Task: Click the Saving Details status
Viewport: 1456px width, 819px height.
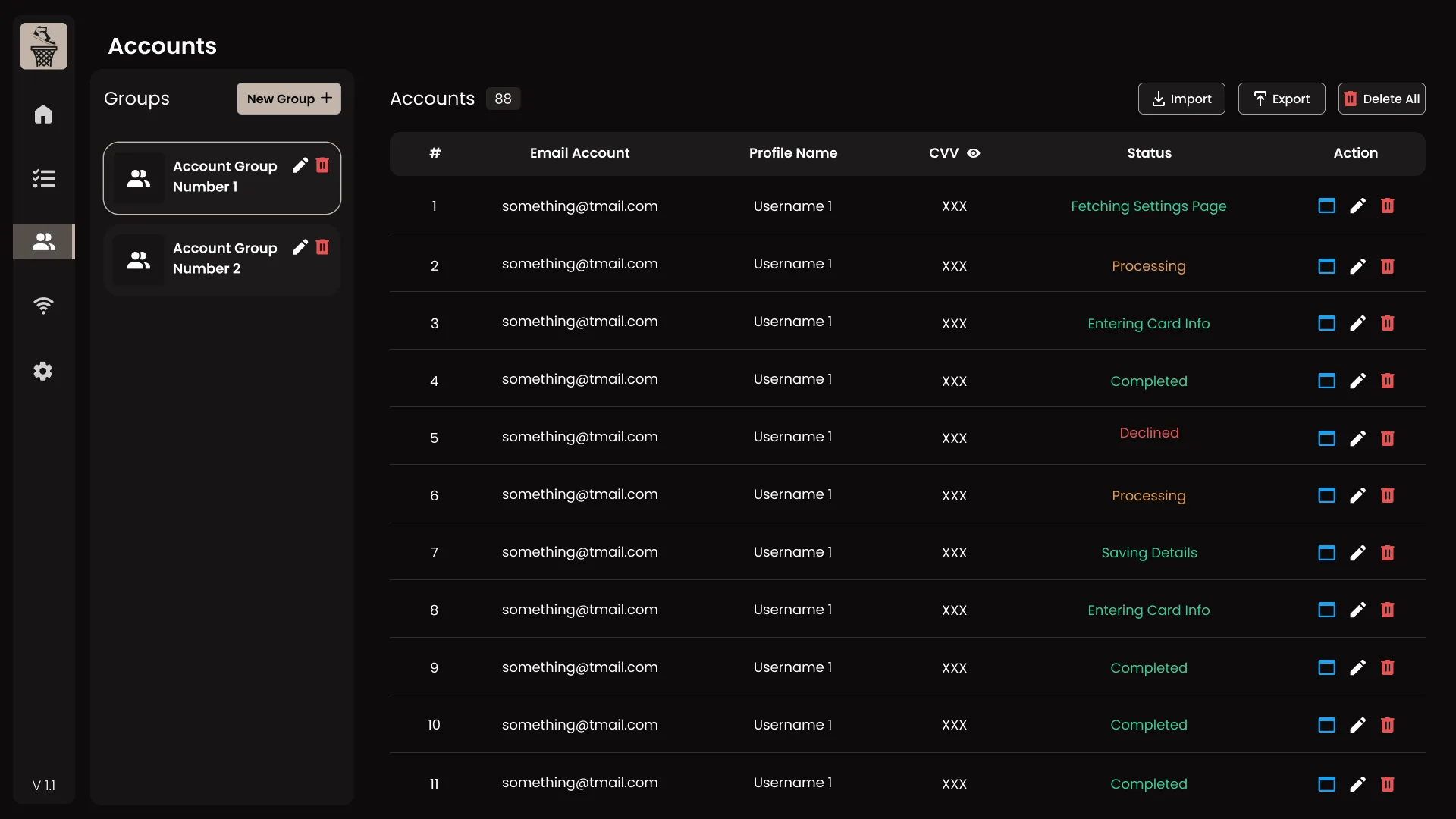Action: [x=1149, y=553]
